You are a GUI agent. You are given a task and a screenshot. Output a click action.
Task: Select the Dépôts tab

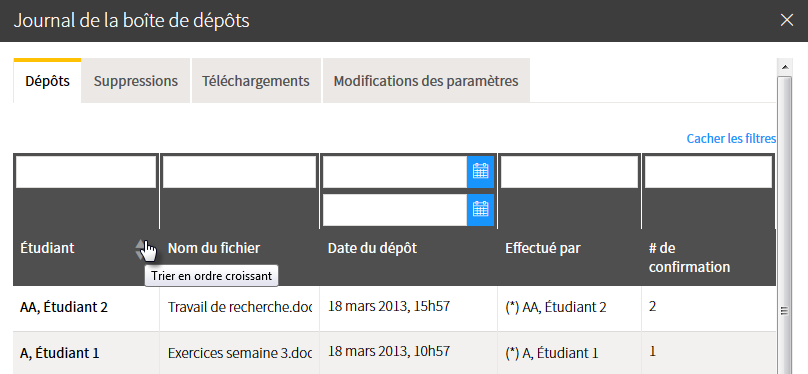coord(47,81)
